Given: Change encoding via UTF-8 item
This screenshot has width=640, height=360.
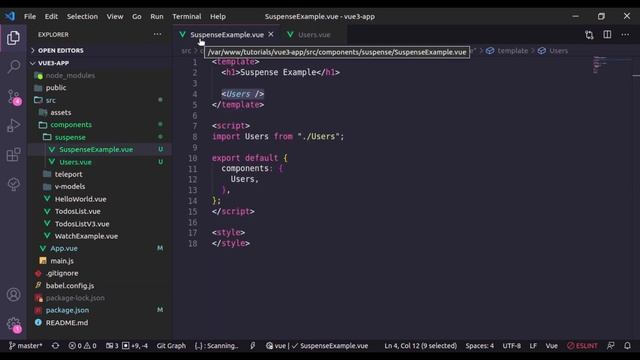Looking at the screenshot, I should [x=511, y=346].
